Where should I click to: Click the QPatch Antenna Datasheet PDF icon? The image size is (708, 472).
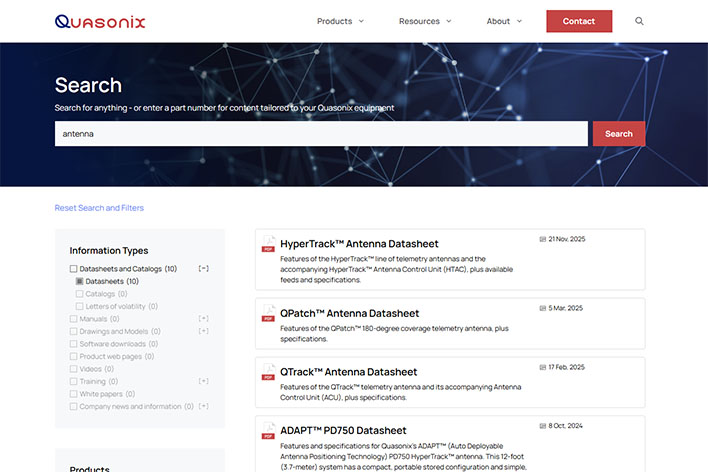[x=268, y=315]
